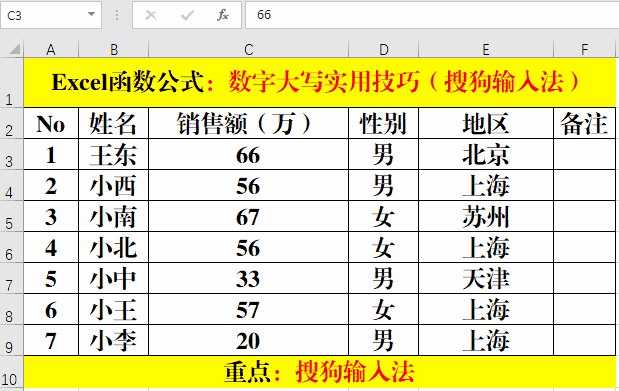Click the '销售额（万）' header cell
The image size is (619, 391).
tap(248, 123)
